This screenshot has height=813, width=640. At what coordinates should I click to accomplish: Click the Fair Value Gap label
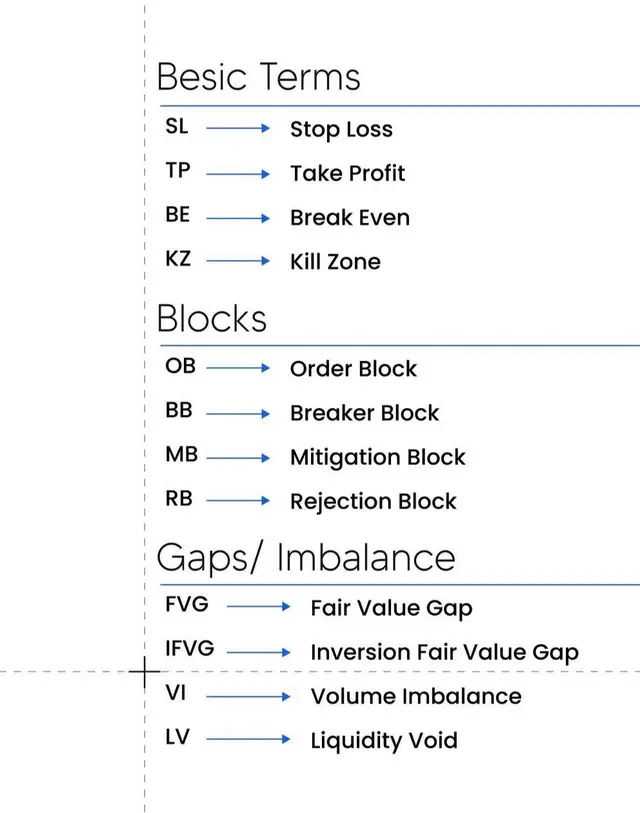point(392,608)
